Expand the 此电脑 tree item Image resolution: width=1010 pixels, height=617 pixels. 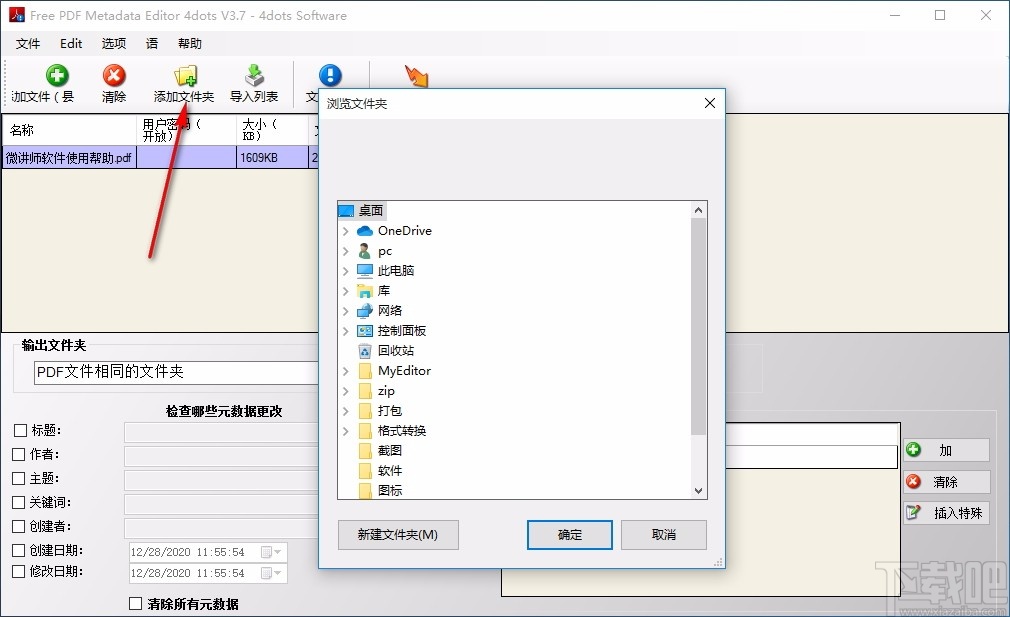pos(346,270)
